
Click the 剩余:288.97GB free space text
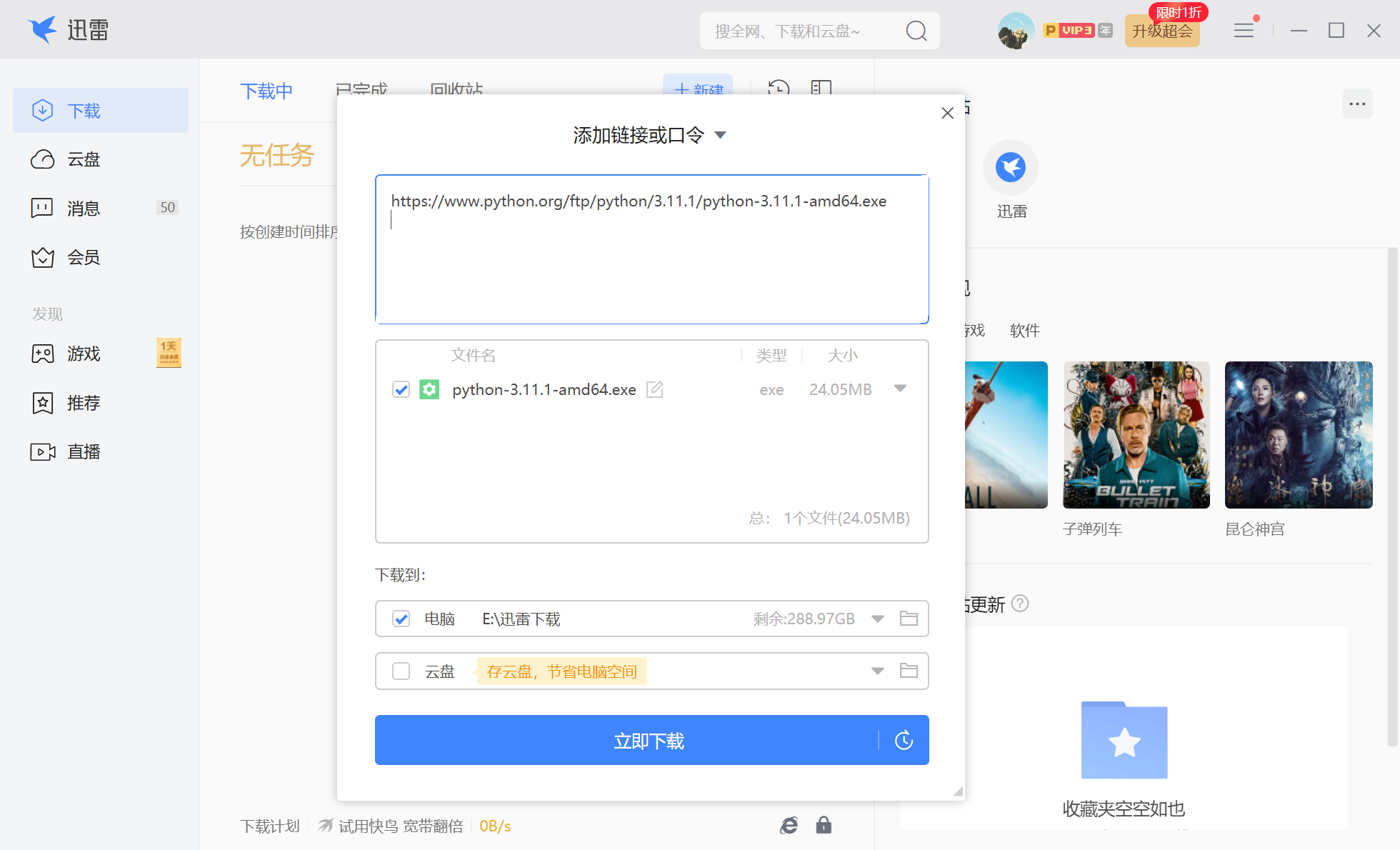804,619
